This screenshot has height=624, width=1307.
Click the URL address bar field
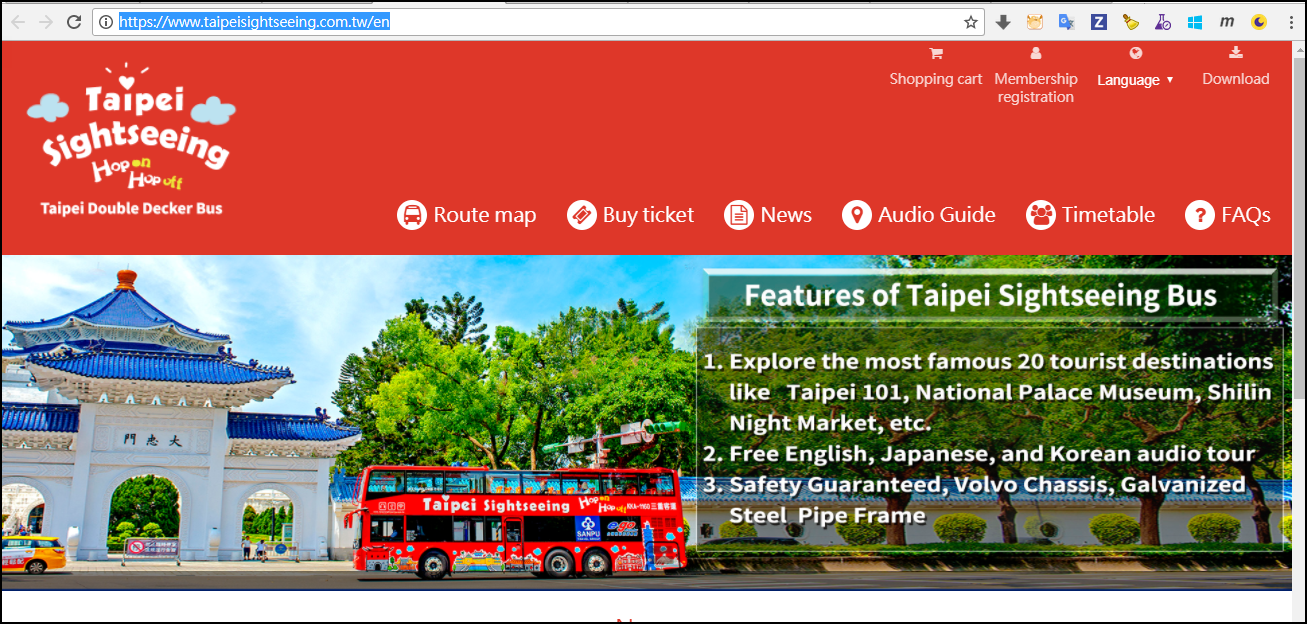click(540, 22)
